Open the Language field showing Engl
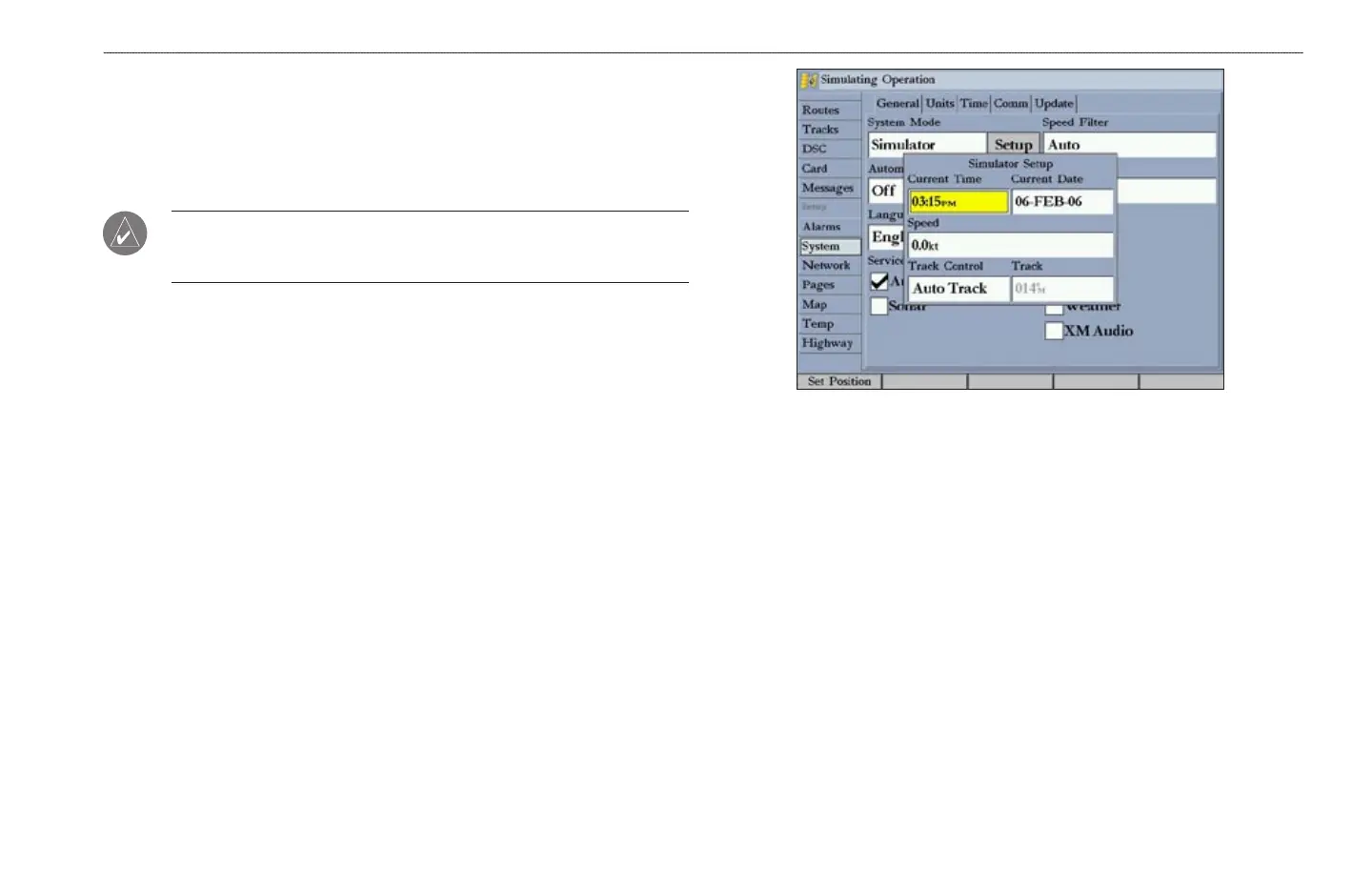The image size is (1372, 892). (886, 237)
